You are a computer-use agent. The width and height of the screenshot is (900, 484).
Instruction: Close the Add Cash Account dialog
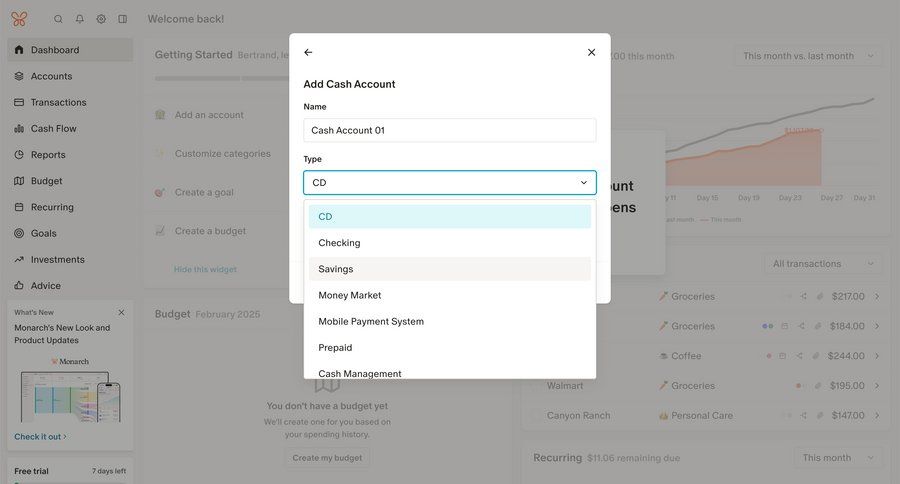click(591, 52)
